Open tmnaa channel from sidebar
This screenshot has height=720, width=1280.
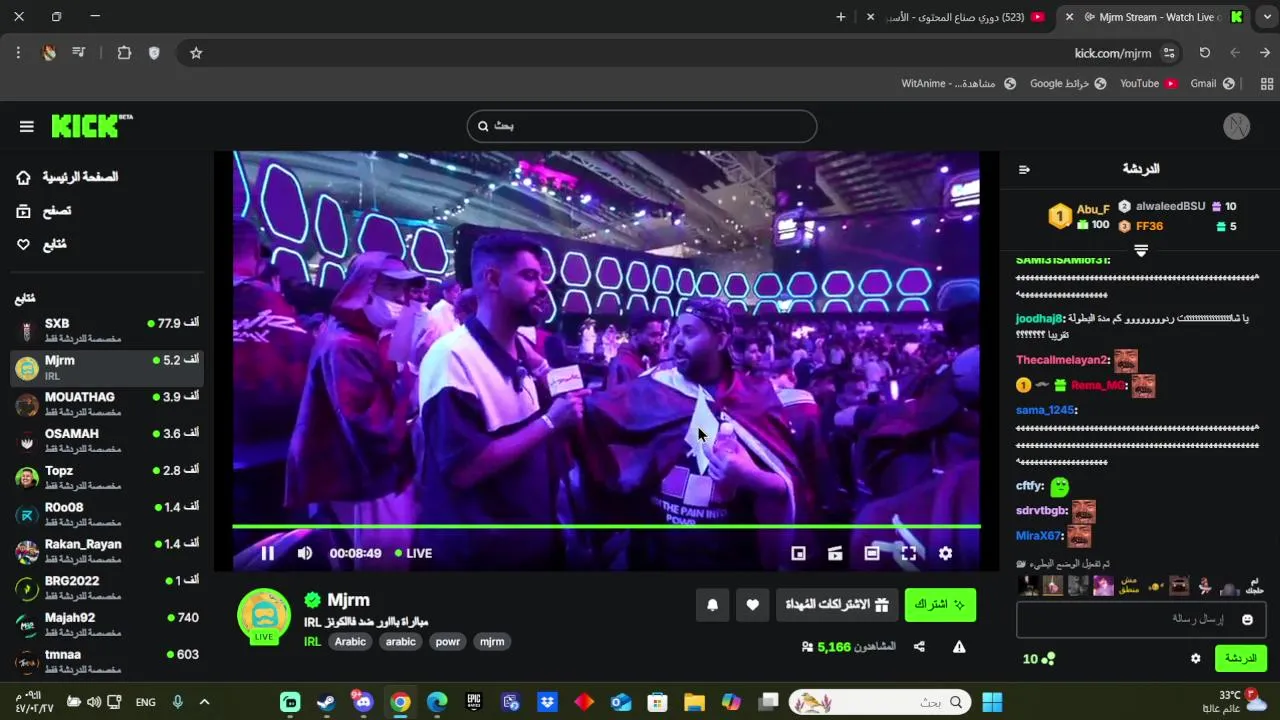[106, 661]
